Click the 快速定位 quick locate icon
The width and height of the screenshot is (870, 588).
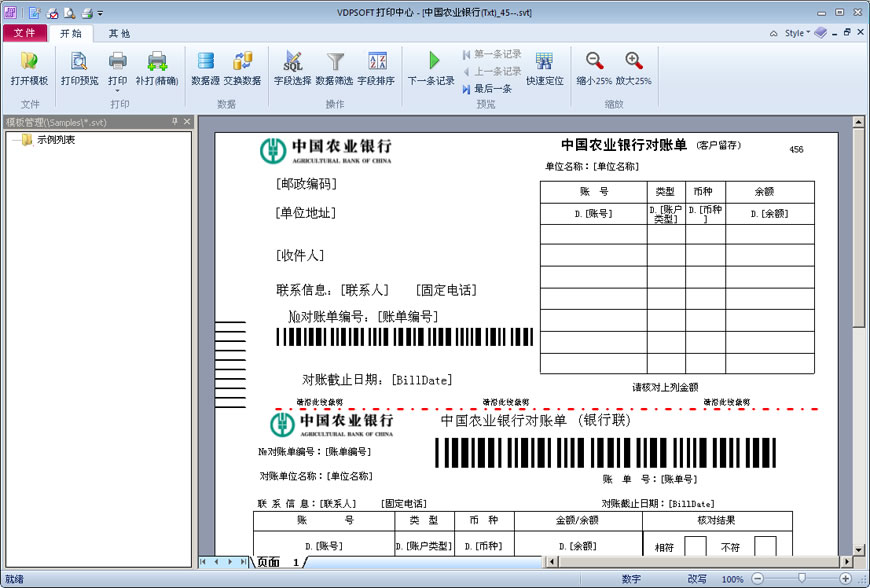pyautogui.click(x=544, y=61)
